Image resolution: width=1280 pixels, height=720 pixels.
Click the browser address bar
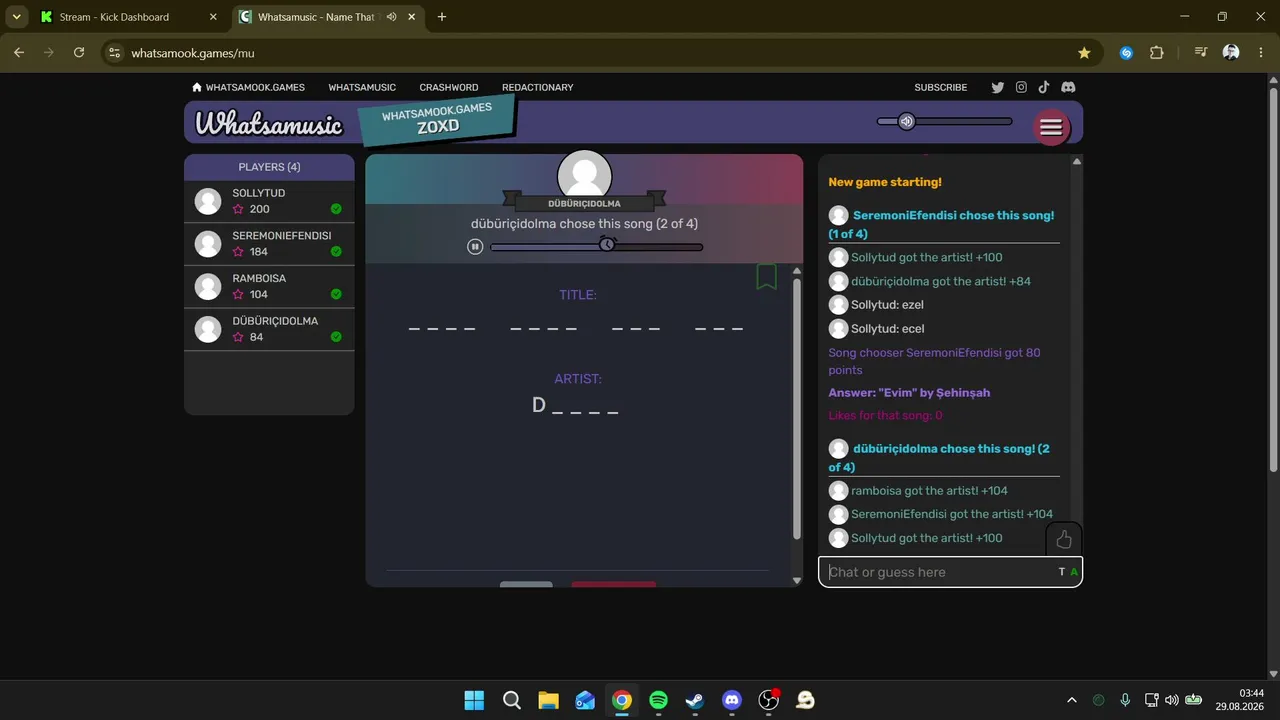[598, 53]
